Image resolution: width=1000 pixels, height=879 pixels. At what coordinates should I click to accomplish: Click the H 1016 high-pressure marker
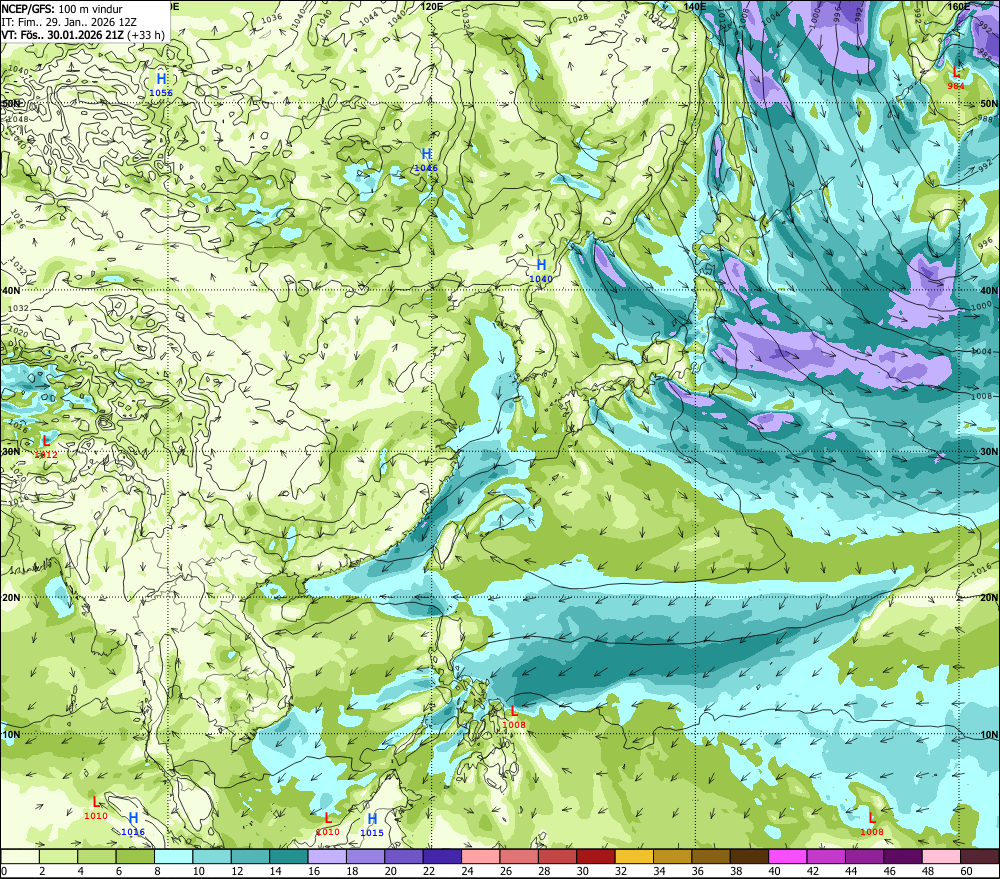click(x=133, y=824)
